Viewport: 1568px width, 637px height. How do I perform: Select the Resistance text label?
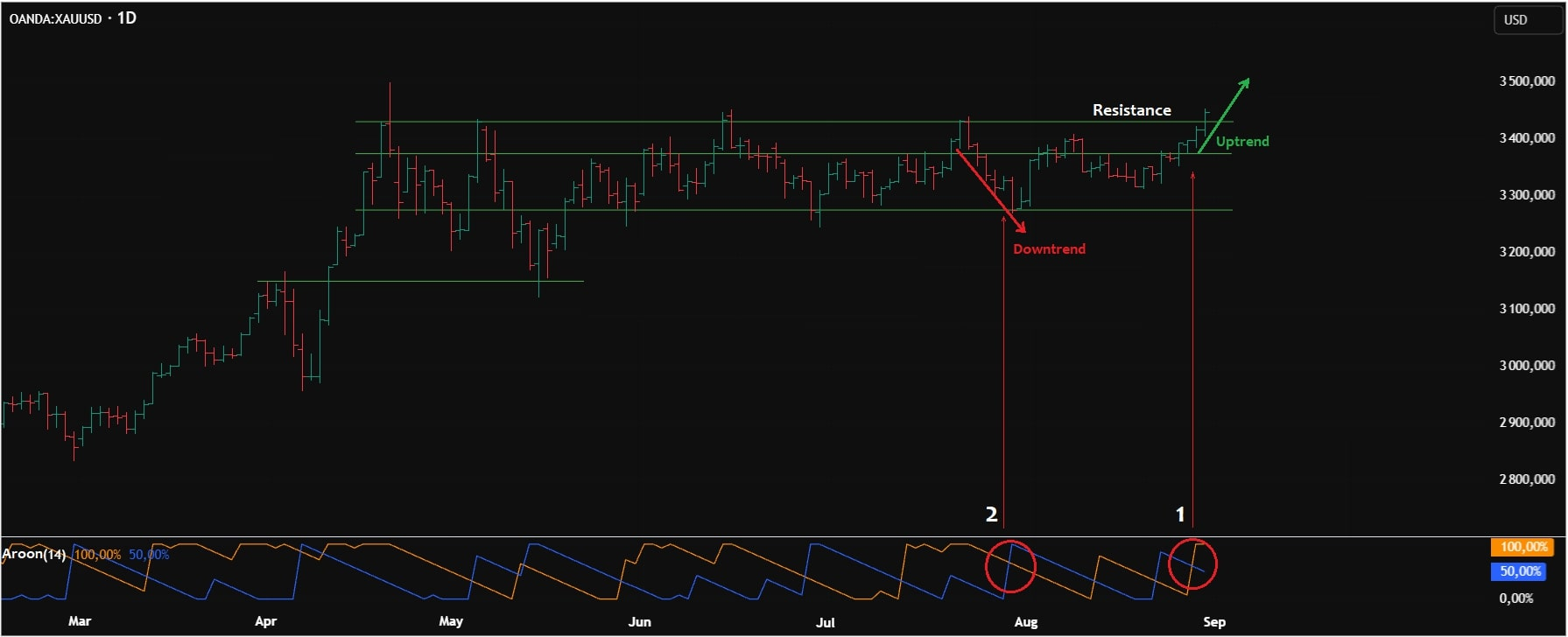pyautogui.click(x=1131, y=110)
